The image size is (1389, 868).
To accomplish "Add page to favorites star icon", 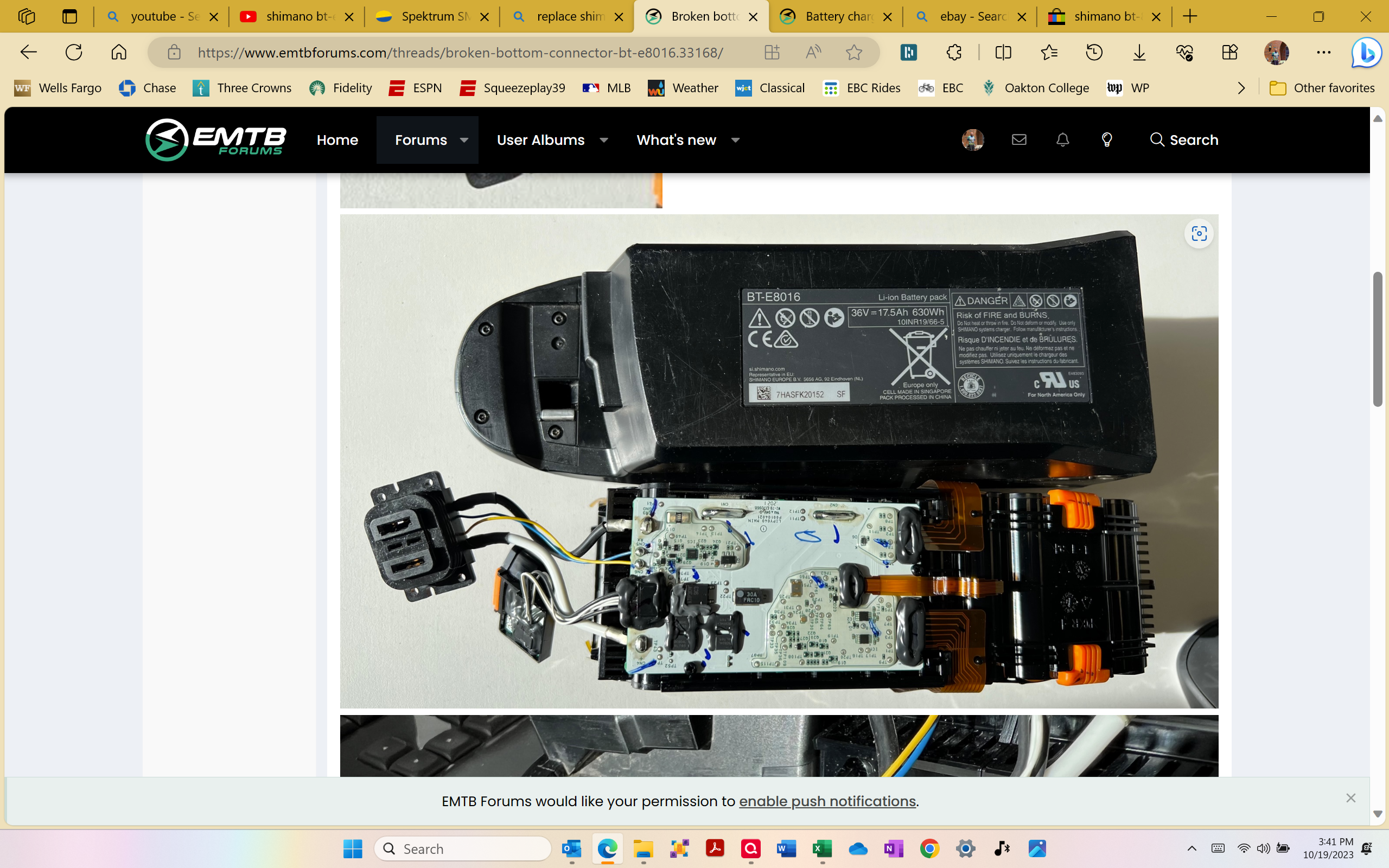I will [x=854, y=52].
